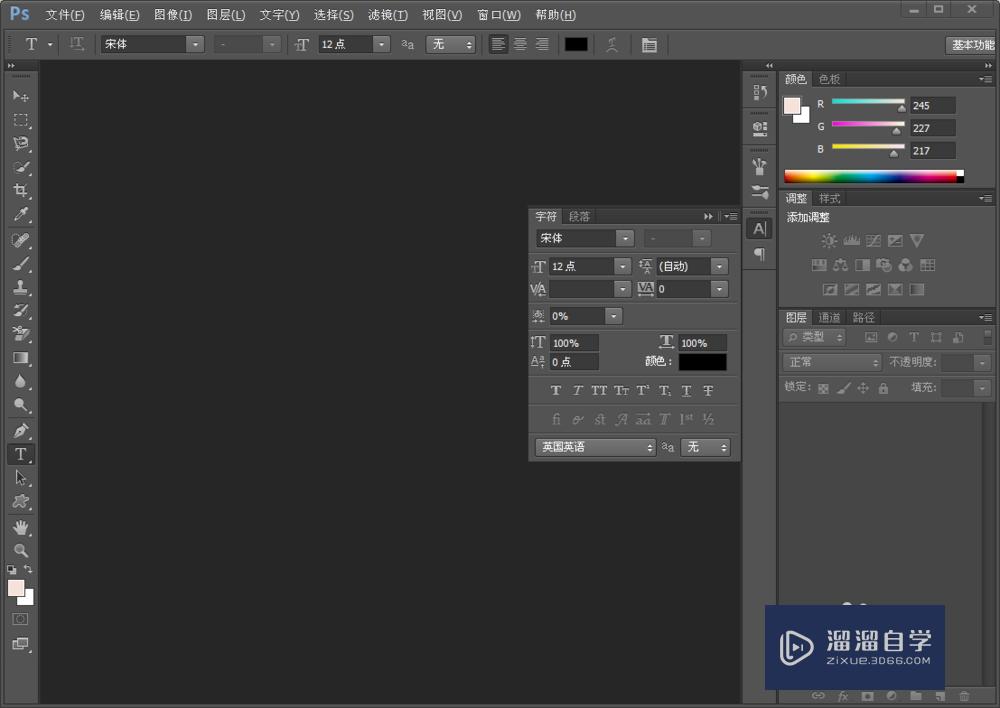Screen dimensions: 1000x708
Task: Toggle Underline in Character panel
Action: click(x=686, y=390)
